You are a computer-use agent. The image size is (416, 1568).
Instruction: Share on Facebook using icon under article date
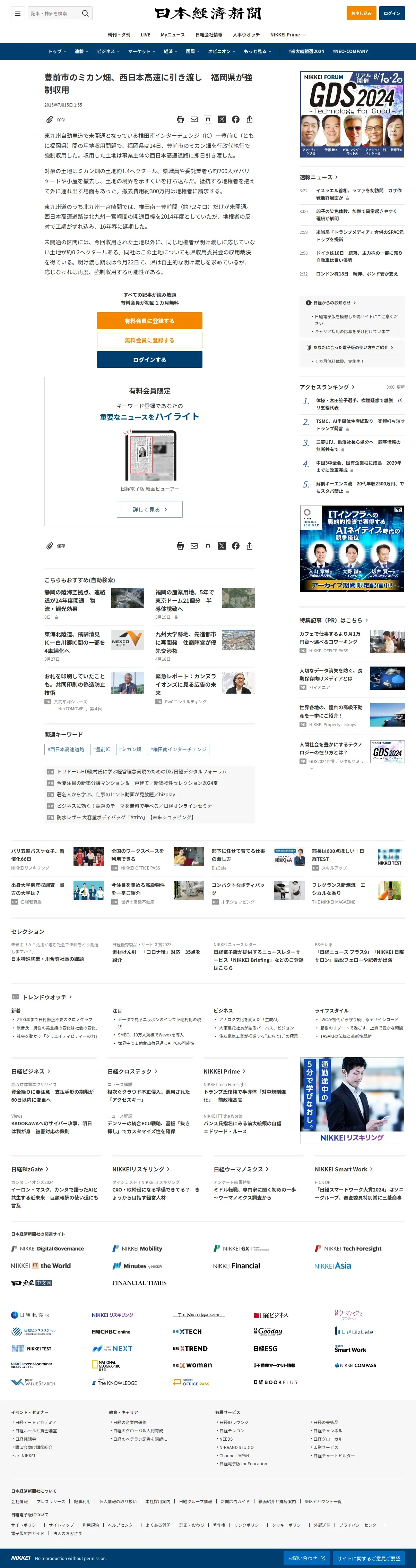click(235, 119)
